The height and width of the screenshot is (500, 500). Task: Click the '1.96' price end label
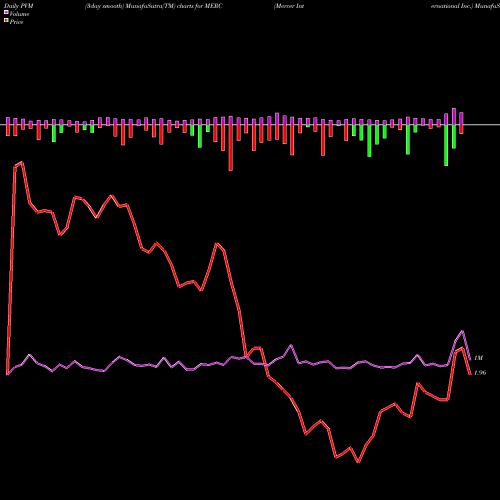click(x=480, y=373)
